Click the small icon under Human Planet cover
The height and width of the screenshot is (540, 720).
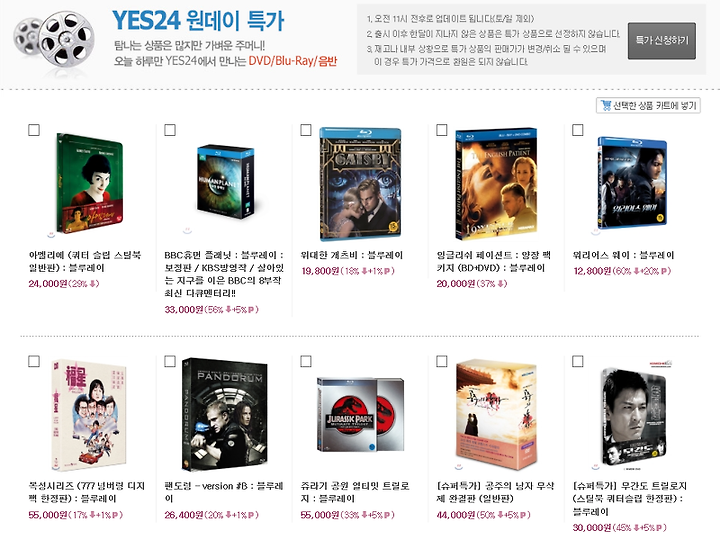[x=187, y=230]
